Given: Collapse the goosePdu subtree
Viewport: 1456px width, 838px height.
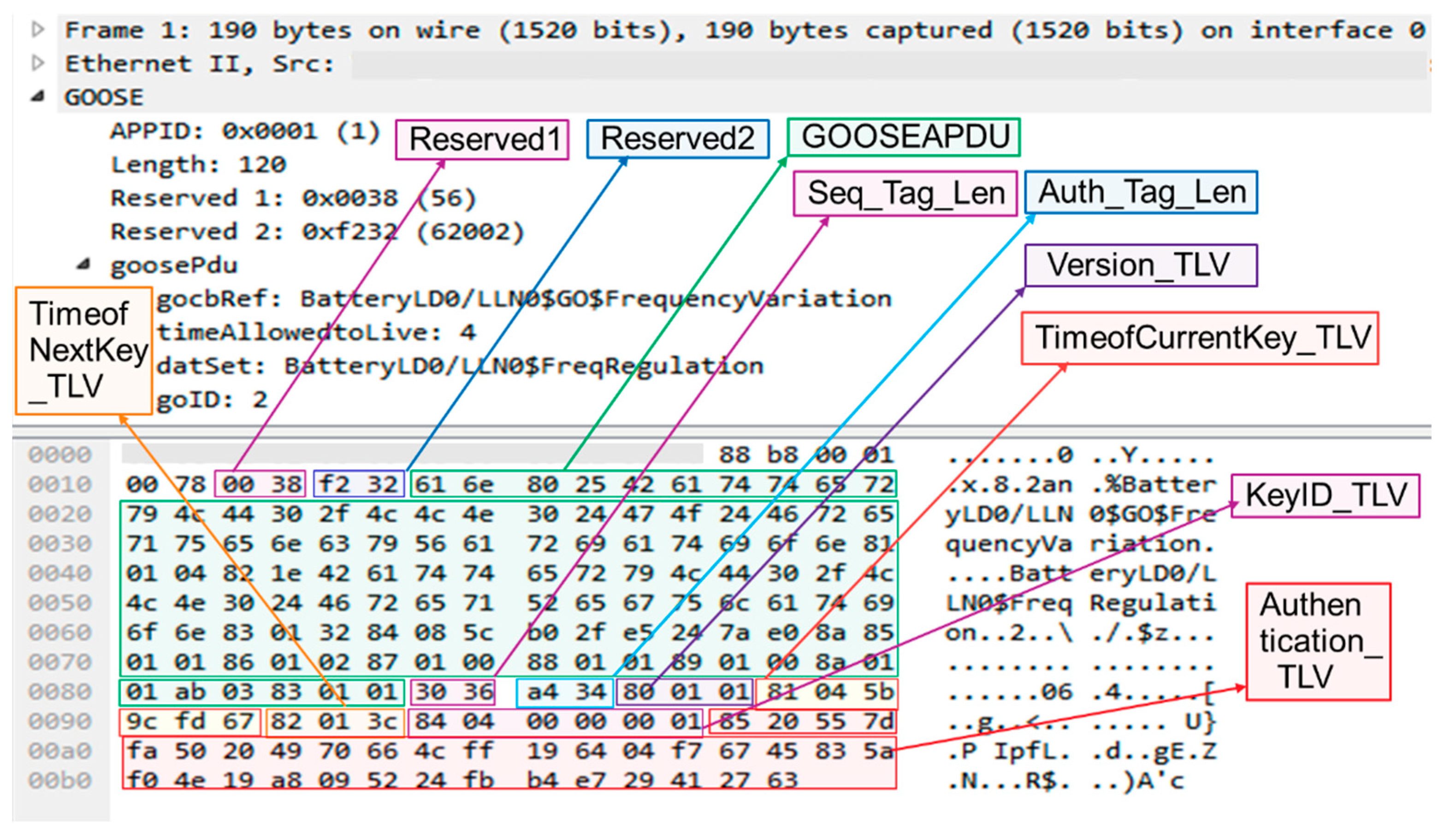Looking at the screenshot, I should (84, 264).
